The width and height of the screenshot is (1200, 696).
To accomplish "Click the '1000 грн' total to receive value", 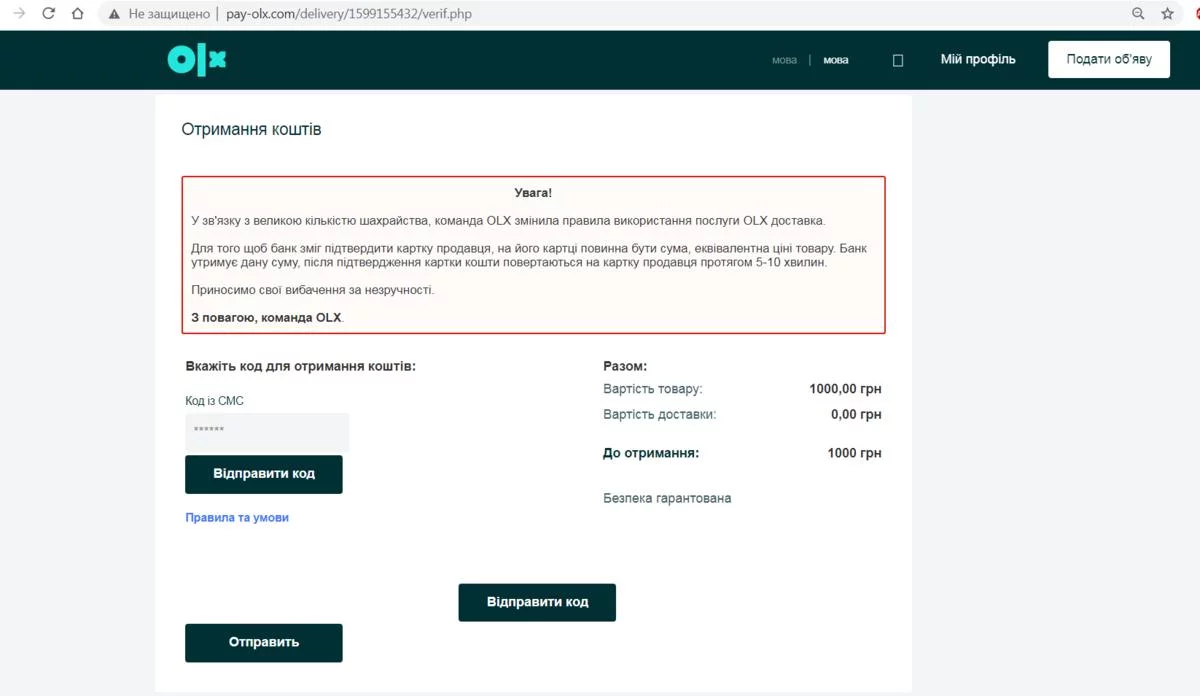I will [854, 453].
